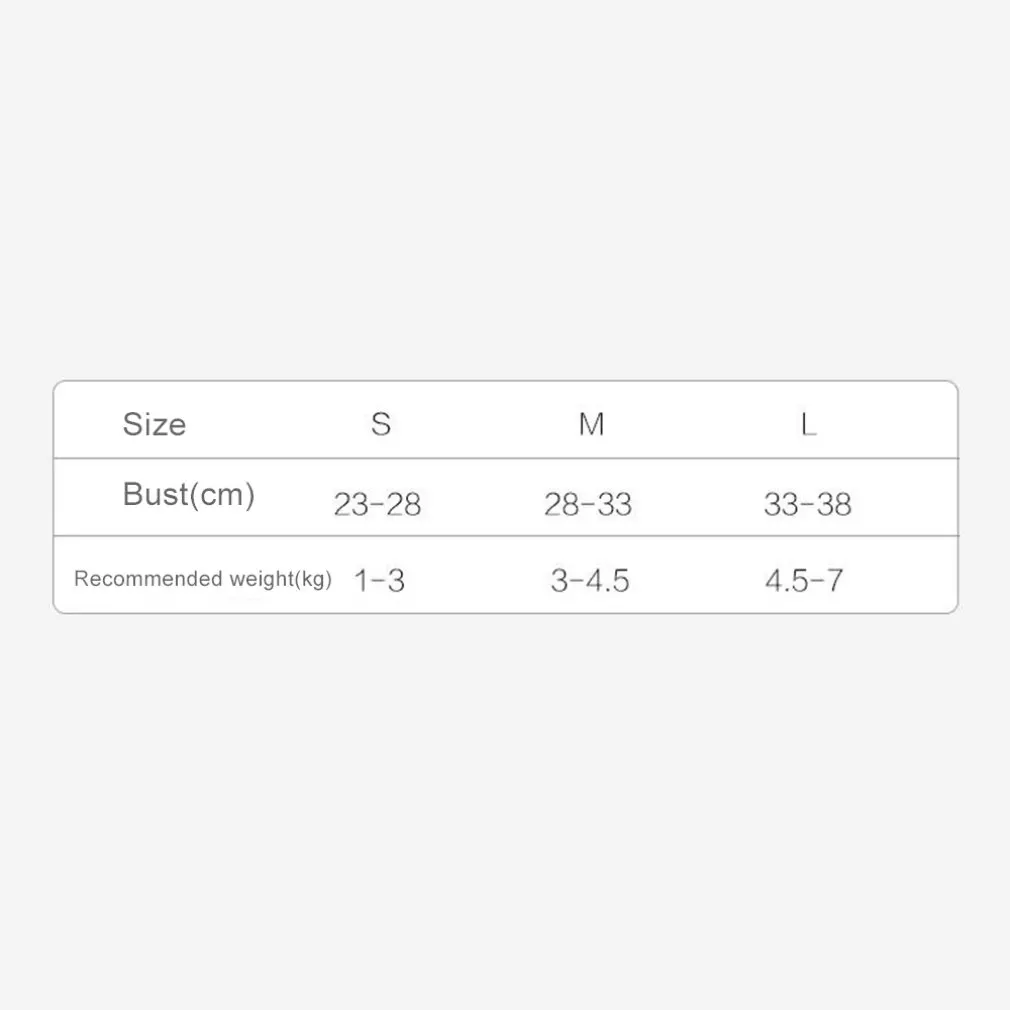Click the table's top-left rounded corner
Screen dimensions: 1010x1010
(58, 386)
